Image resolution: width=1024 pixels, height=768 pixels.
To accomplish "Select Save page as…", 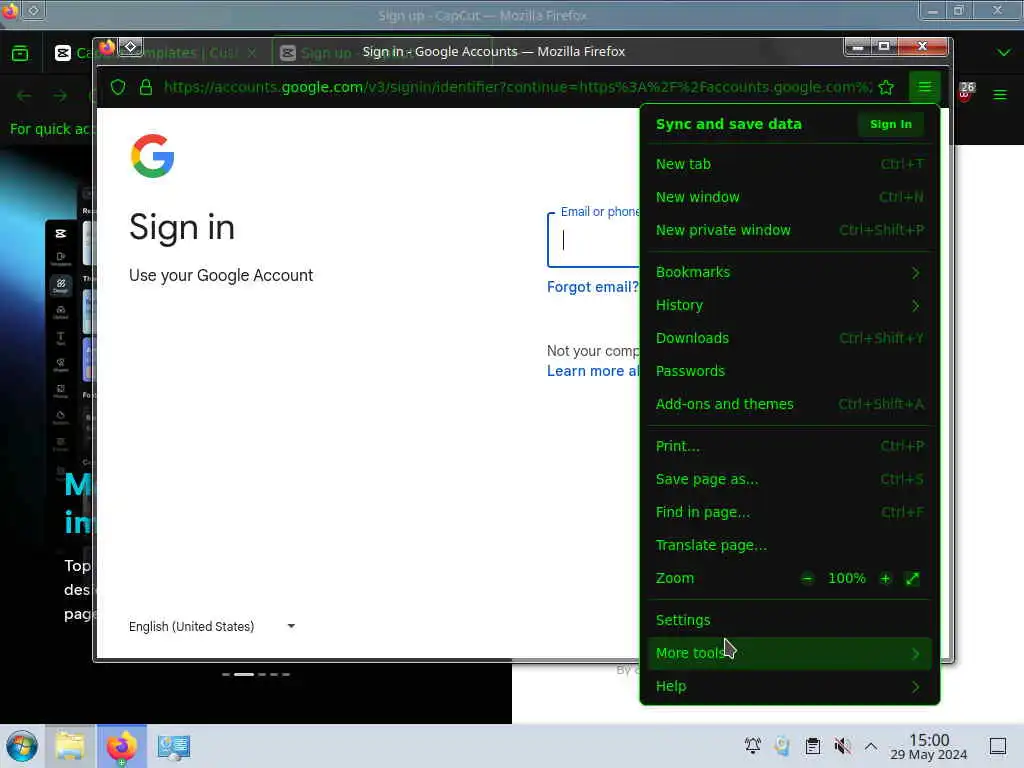I will click(x=790, y=479).
